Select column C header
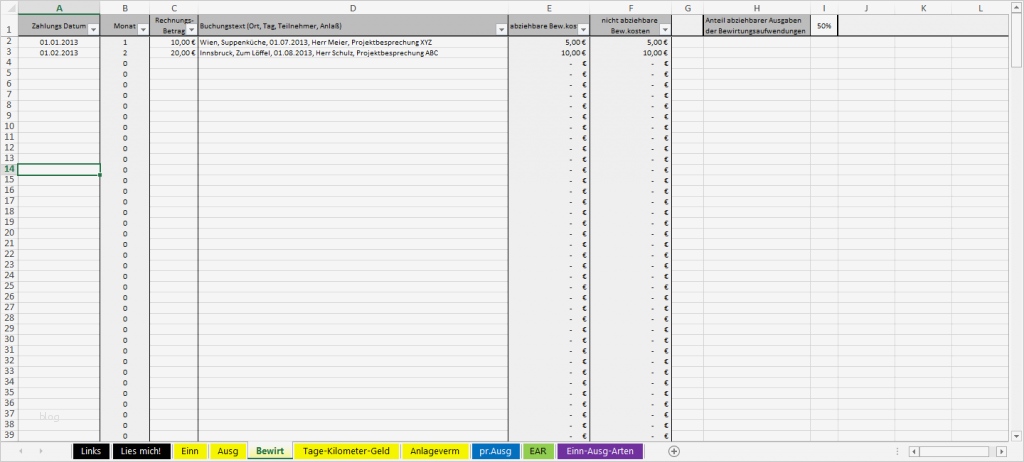 [x=174, y=8]
